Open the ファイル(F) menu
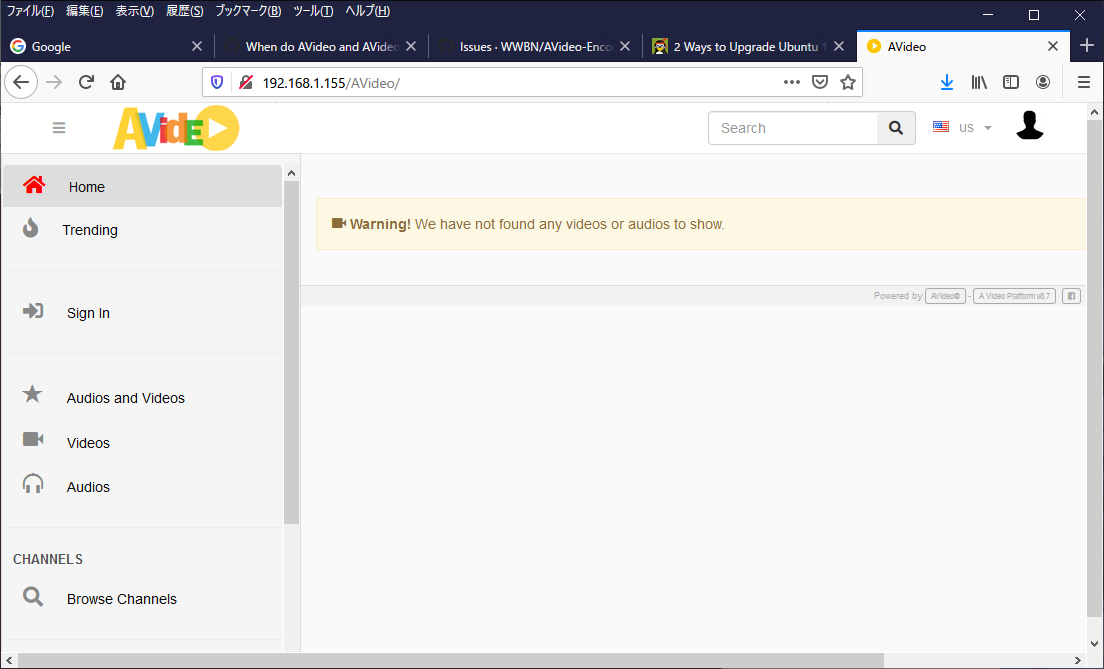This screenshot has height=669, width=1104. (30, 11)
